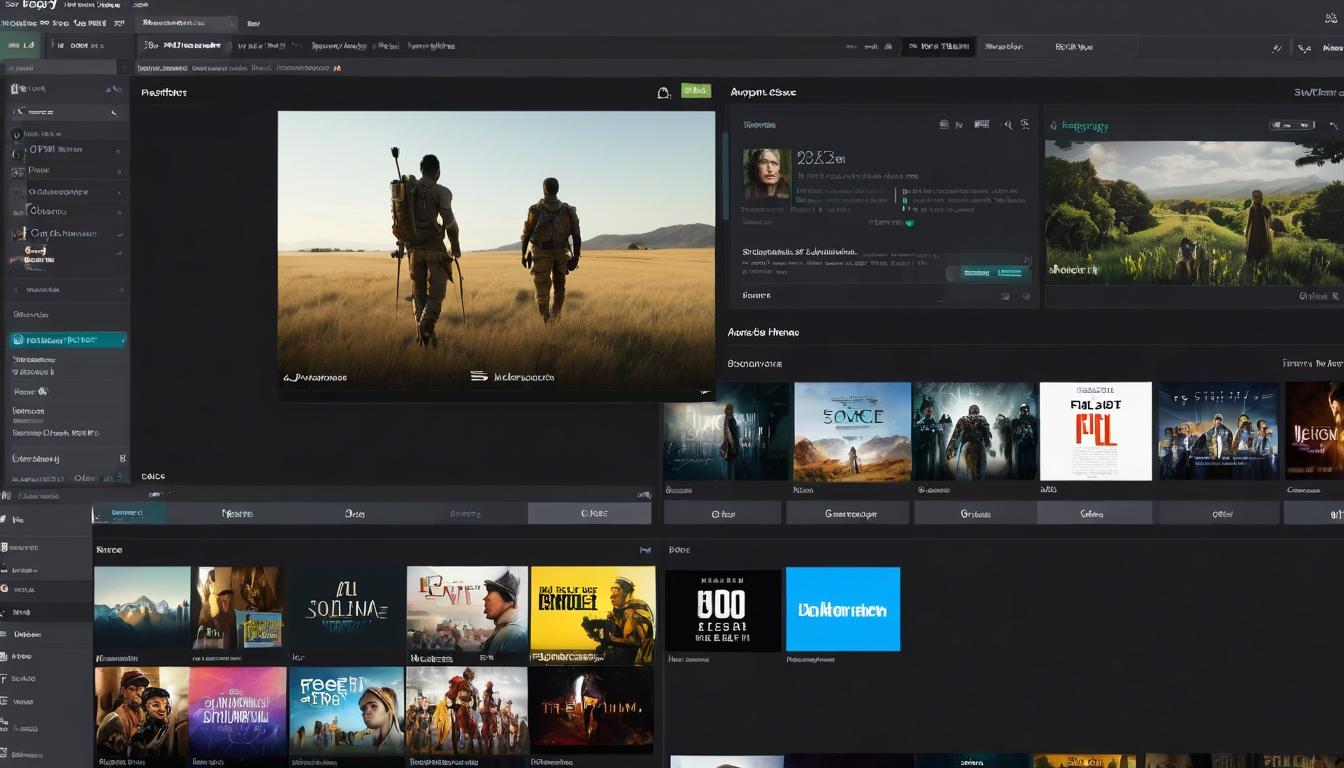This screenshot has height=768, width=1344.
Task: Open the black BOO poster tile
Action: pyautogui.click(x=723, y=610)
